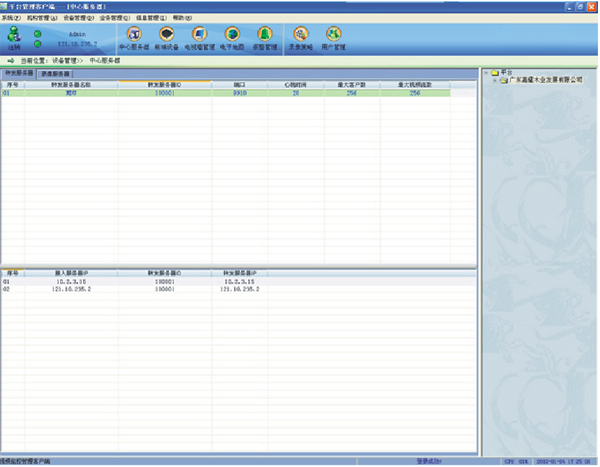The height and width of the screenshot is (467, 600).
Task: Open the 电视墙管理 toolbar icon
Action: pyautogui.click(x=200, y=38)
